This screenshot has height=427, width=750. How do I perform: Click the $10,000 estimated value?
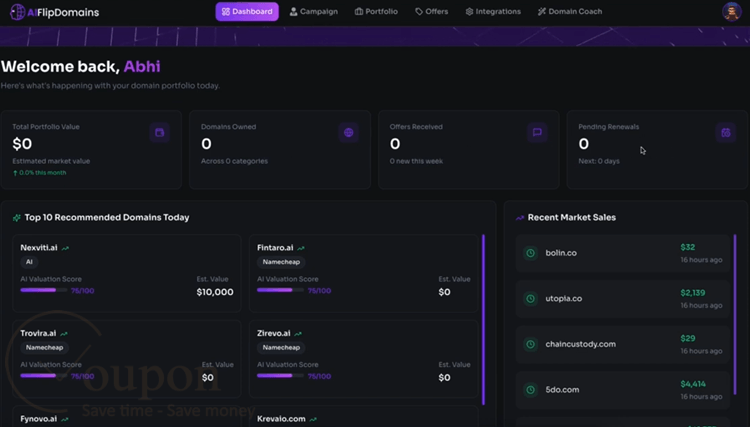[x=215, y=292]
